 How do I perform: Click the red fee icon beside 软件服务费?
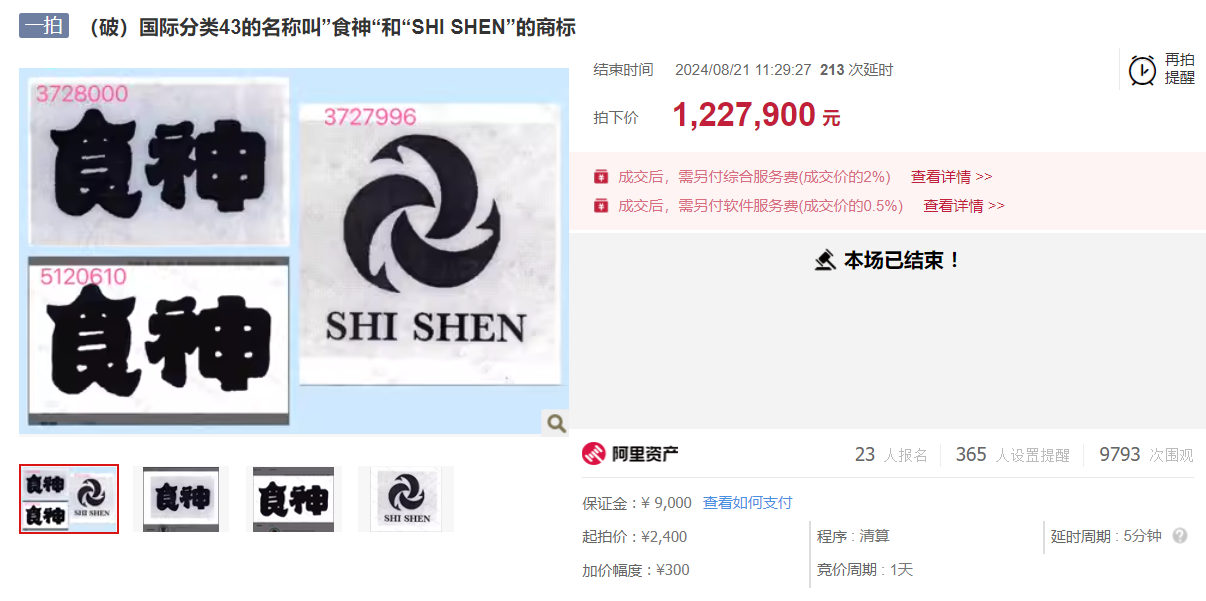pos(601,206)
